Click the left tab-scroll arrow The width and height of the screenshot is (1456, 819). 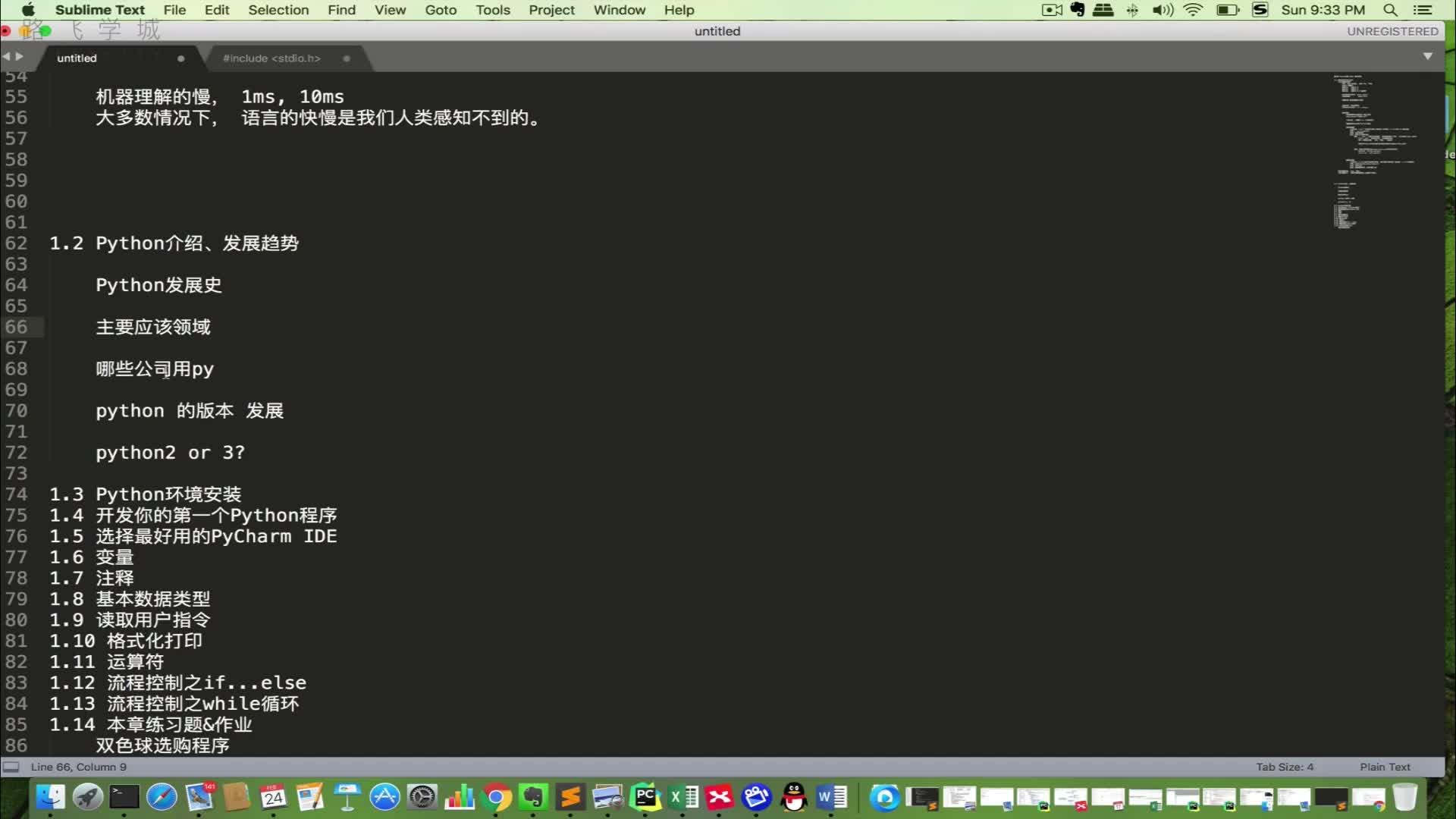[8, 56]
